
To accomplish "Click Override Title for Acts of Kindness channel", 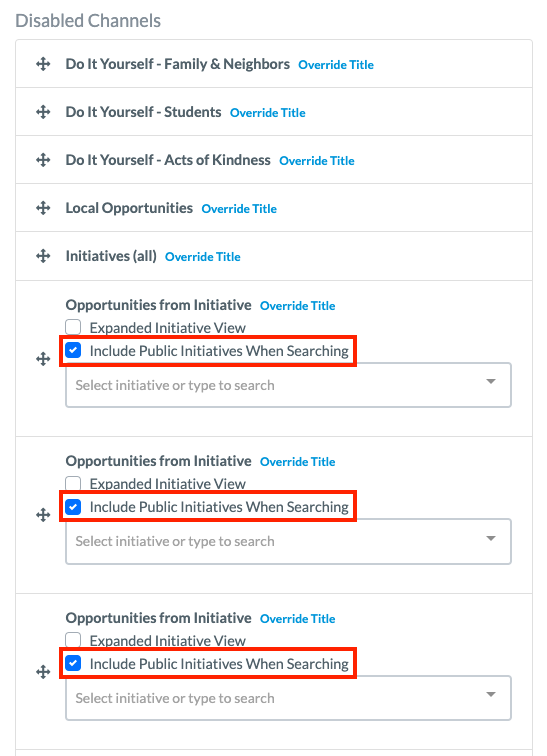I will pos(317,161).
